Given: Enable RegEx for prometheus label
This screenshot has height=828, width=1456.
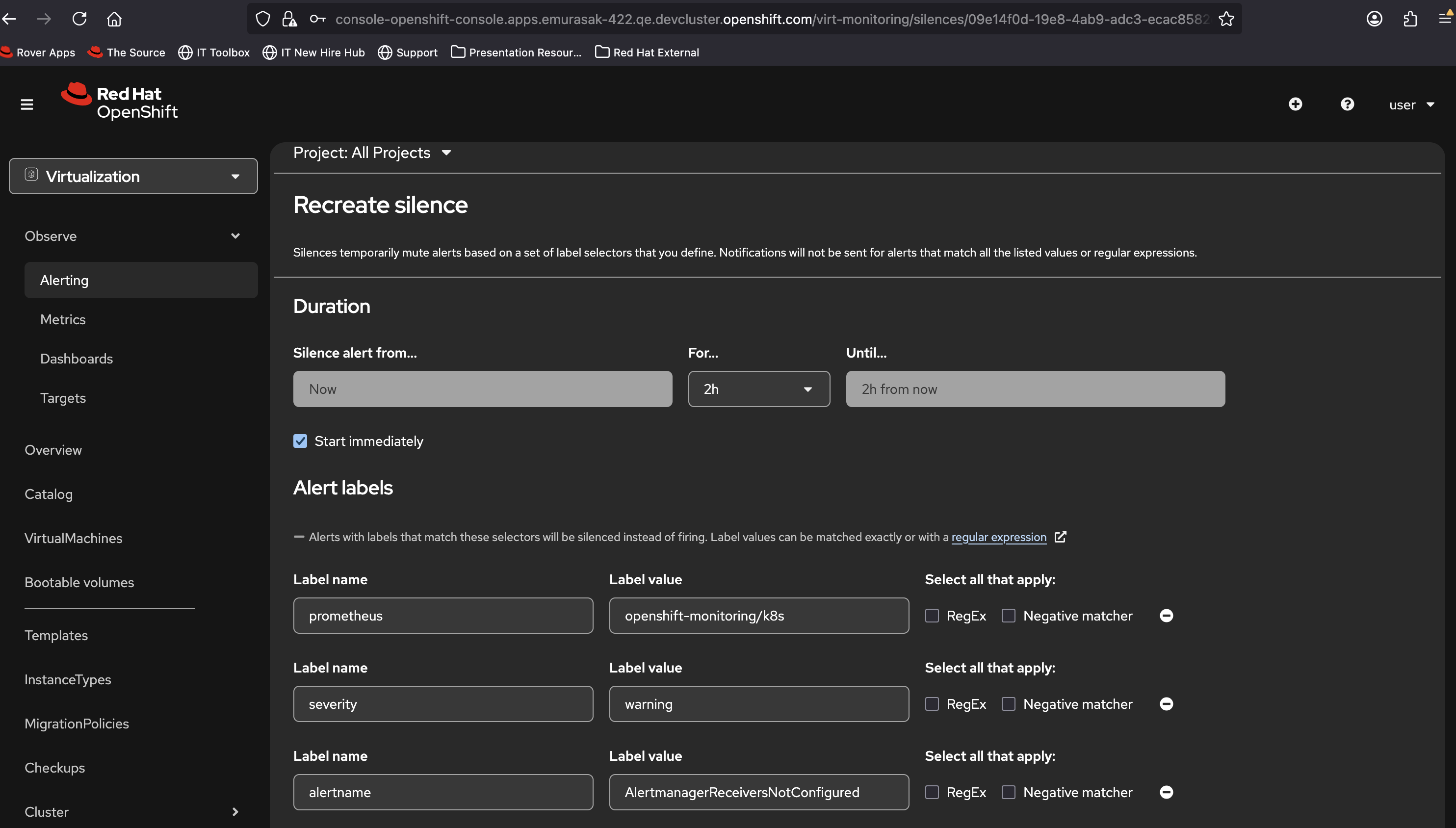Looking at the screenshot, I should (932, 616).
